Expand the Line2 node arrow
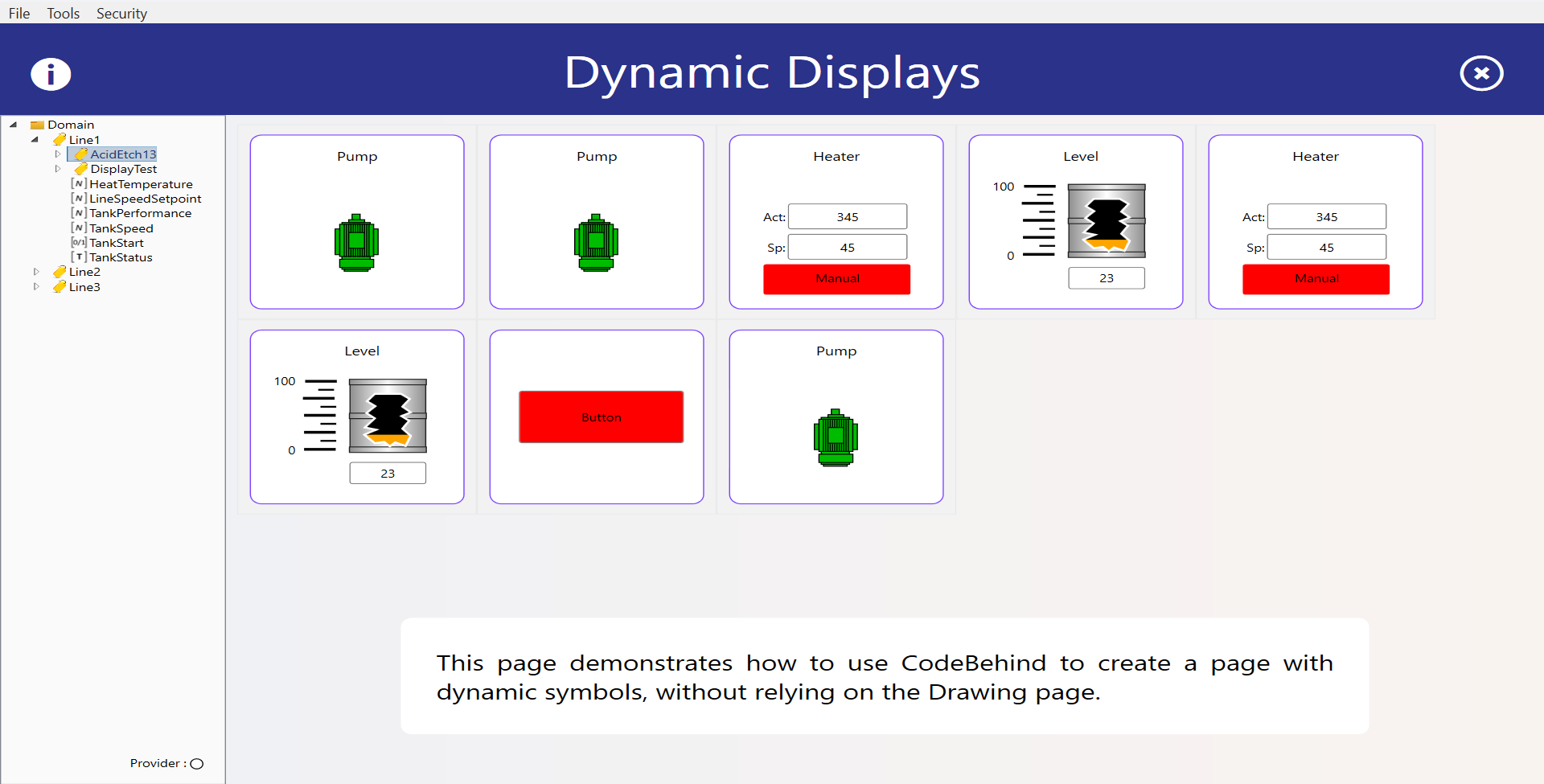Viewport: 1544px width, 784px height. pyautogui.click(x=36, y=272)
